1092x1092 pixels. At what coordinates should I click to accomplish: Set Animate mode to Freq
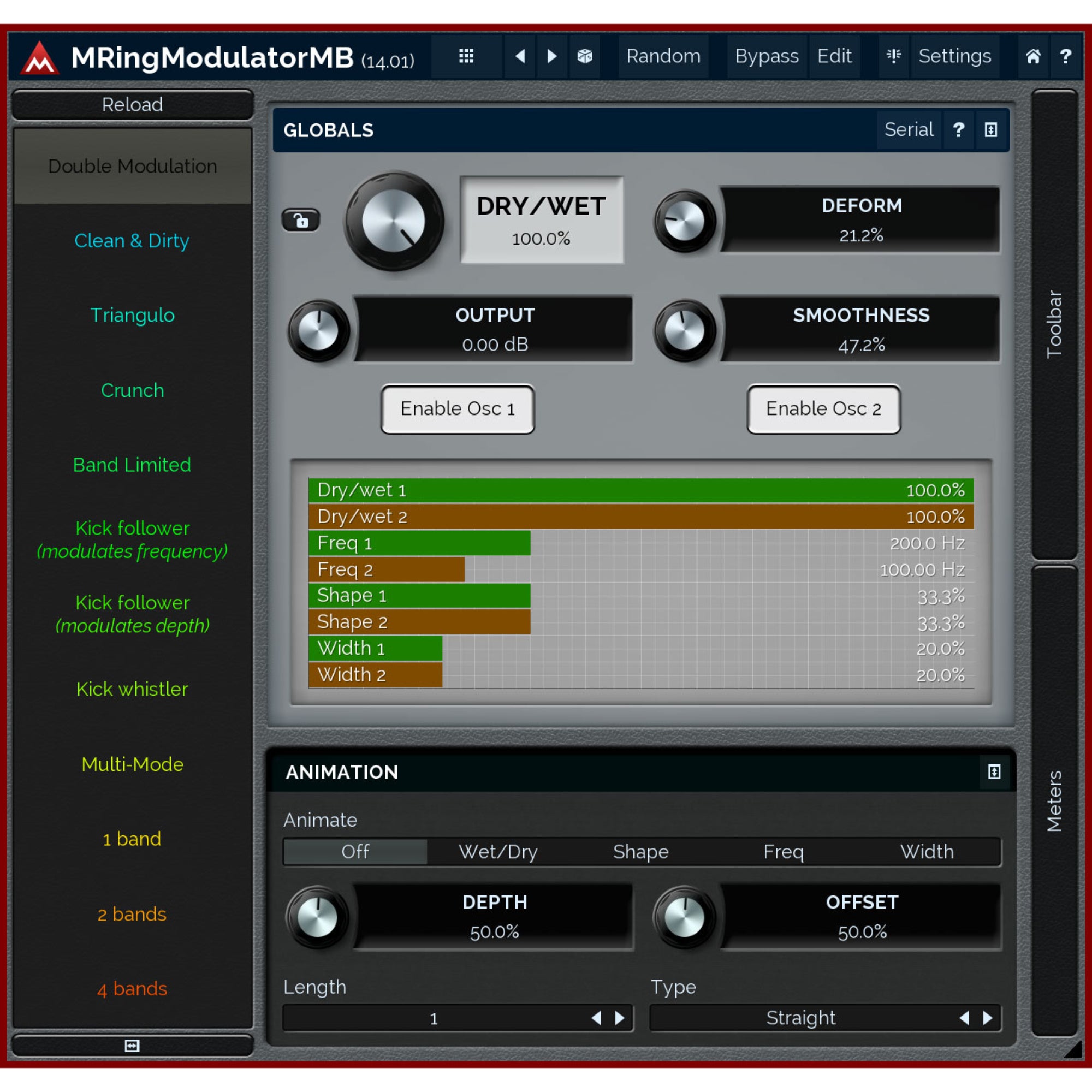(x=784, y=851)
